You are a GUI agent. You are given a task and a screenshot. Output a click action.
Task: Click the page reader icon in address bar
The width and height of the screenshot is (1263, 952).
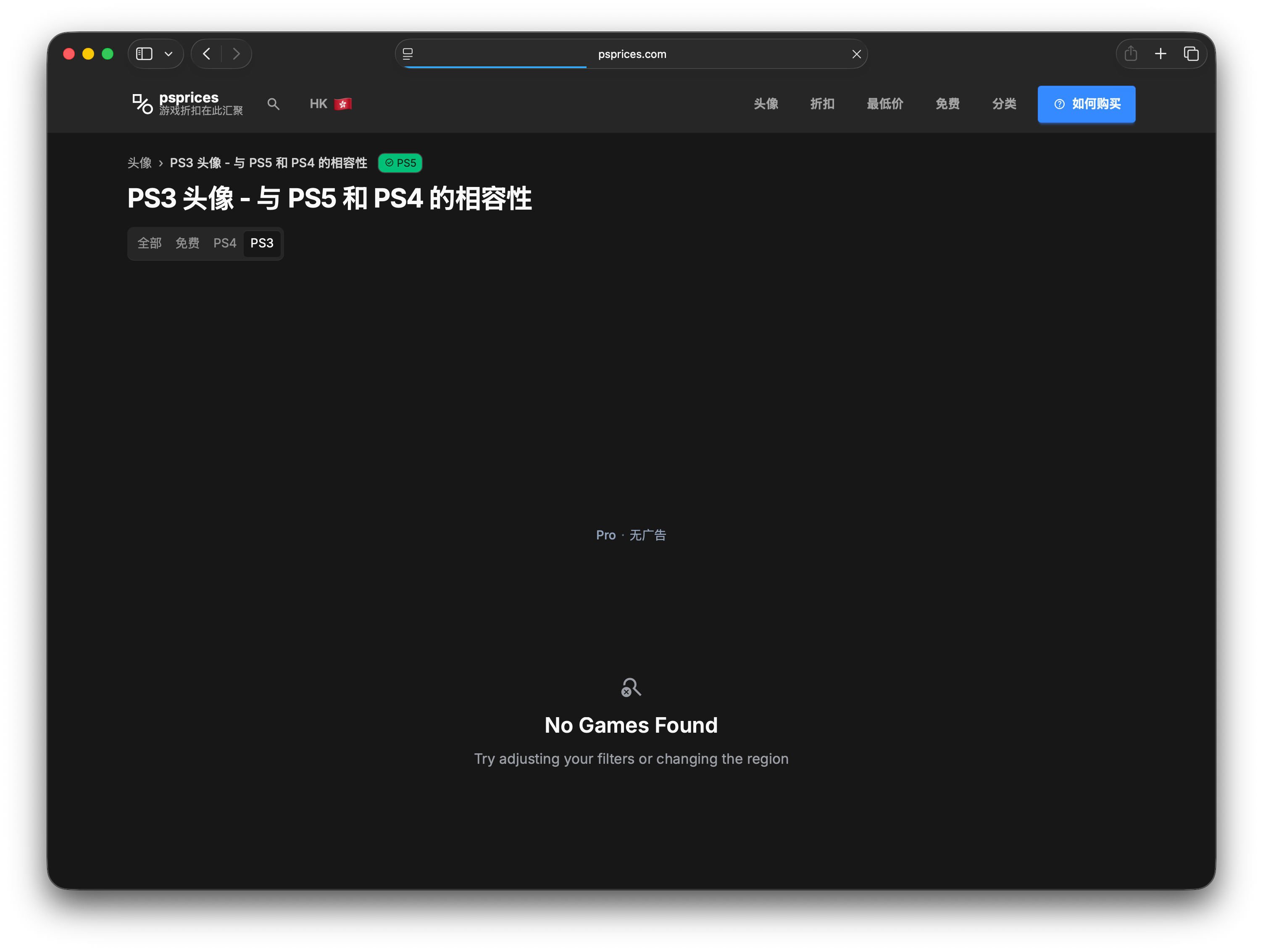(x=408, y=54)
